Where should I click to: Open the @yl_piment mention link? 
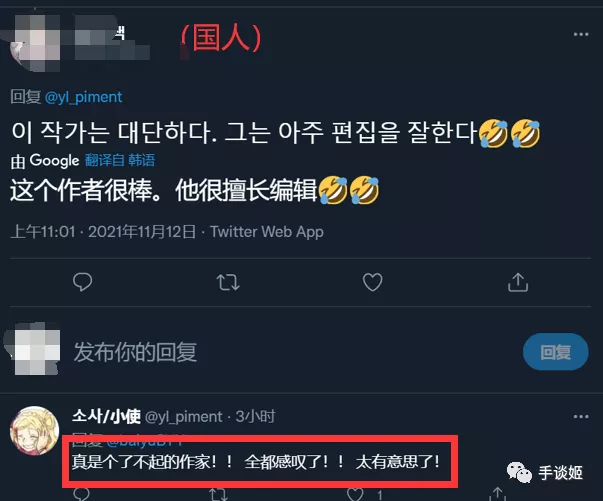83,97
